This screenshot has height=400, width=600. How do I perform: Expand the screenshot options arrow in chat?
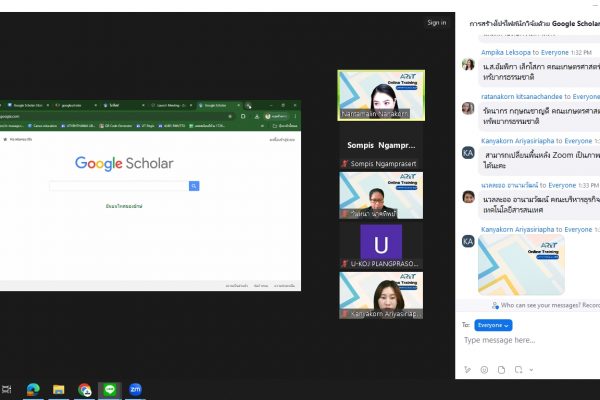click(531, 370)
